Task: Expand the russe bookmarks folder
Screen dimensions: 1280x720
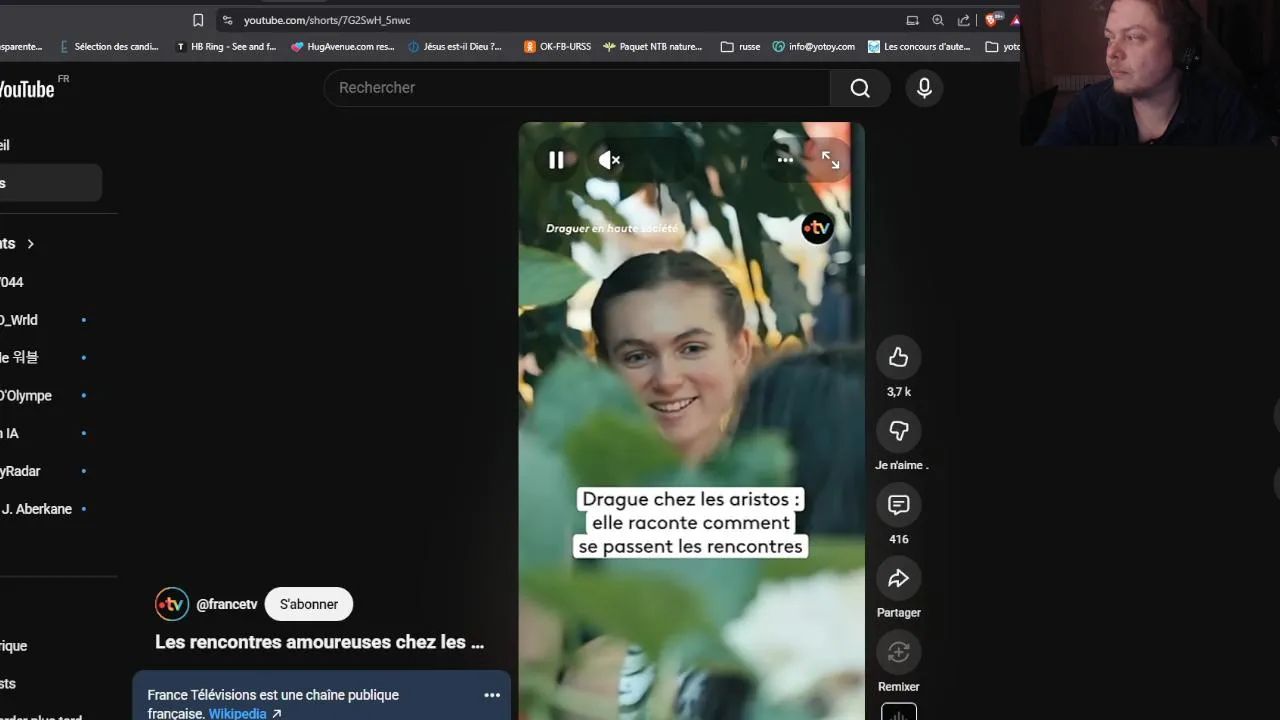Action: [741, 47]
